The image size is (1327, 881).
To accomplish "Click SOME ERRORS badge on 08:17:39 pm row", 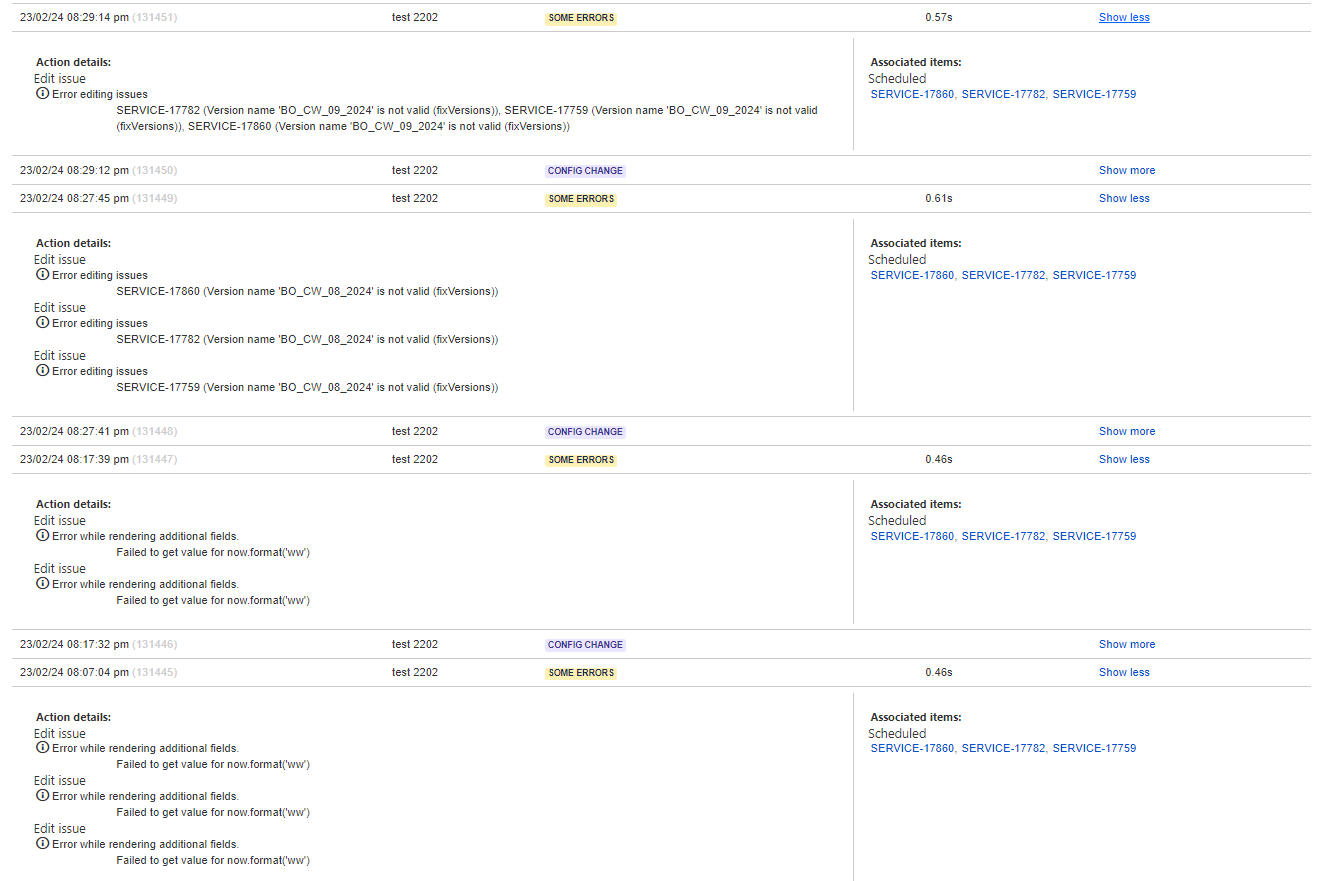I will click(581, 460).
